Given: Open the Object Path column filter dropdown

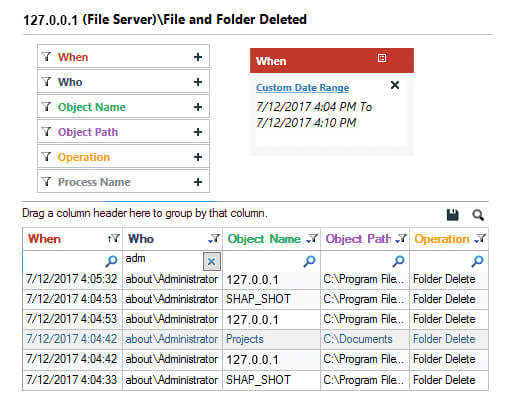Looking at the screenshot, I should [401, 239].
